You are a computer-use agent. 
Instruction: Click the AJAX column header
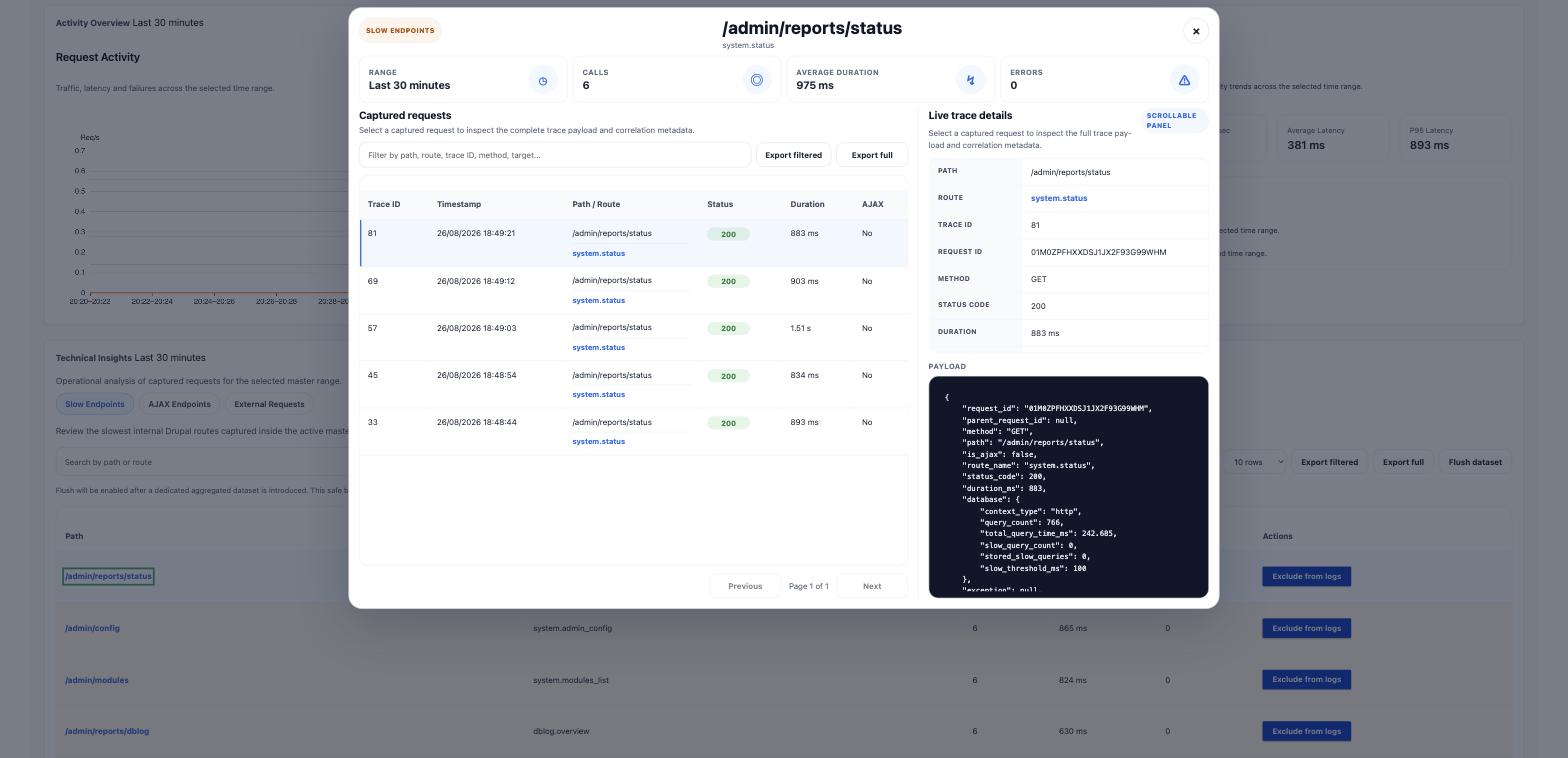pyautogui.click(x=872, y=204)
